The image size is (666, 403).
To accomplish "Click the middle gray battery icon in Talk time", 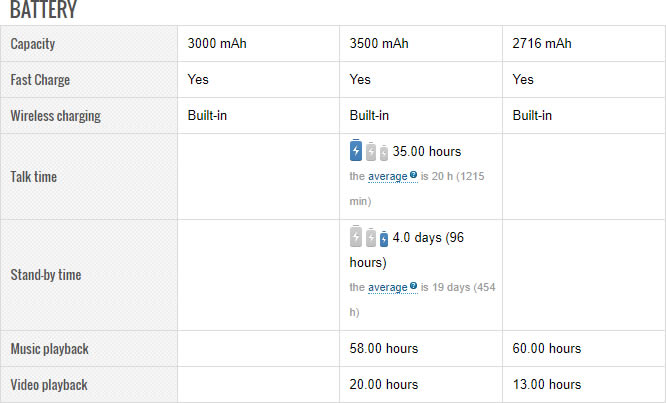I will click(x=371, y=152).
